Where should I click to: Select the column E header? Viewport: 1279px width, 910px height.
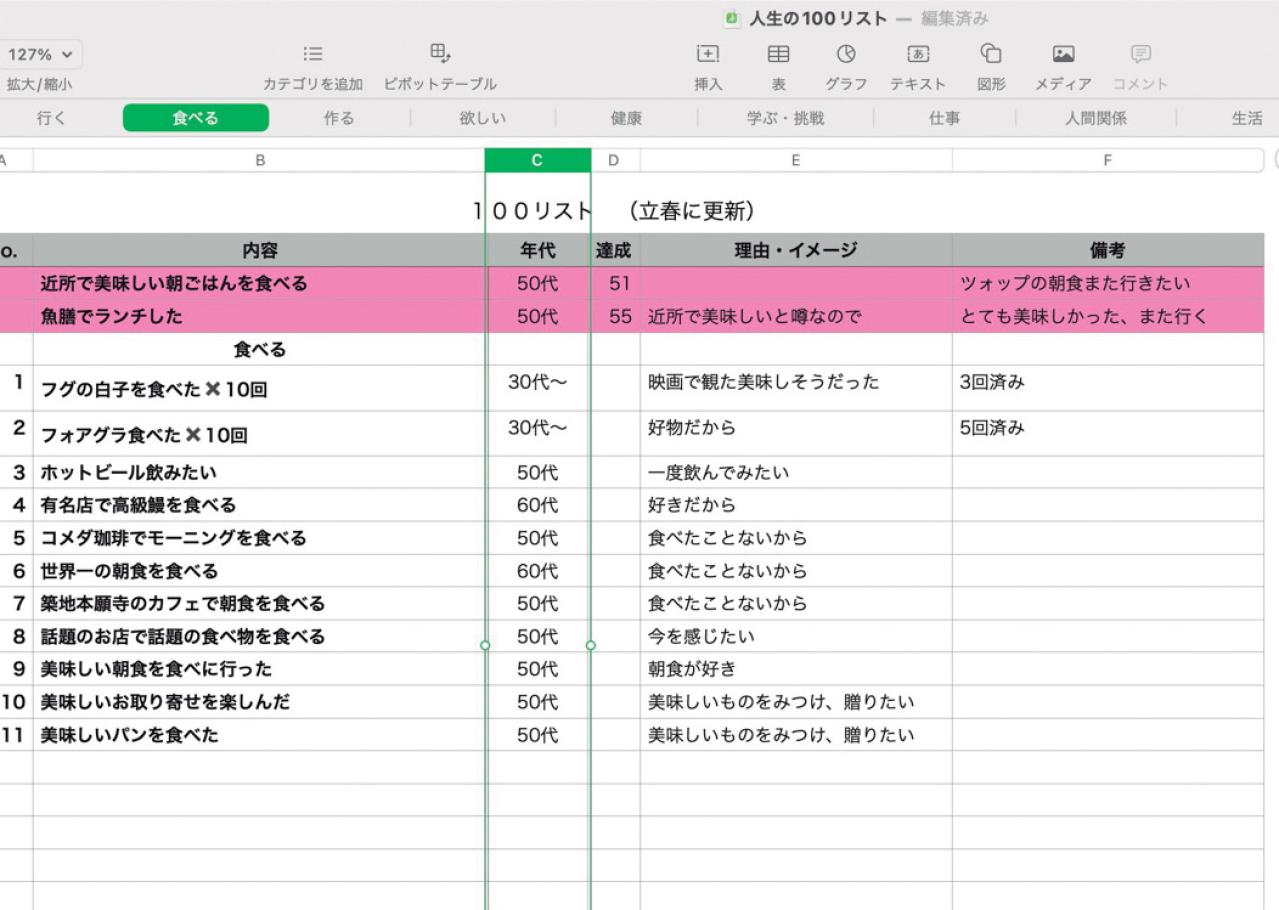pyautogui.click(x=796, y=160)
